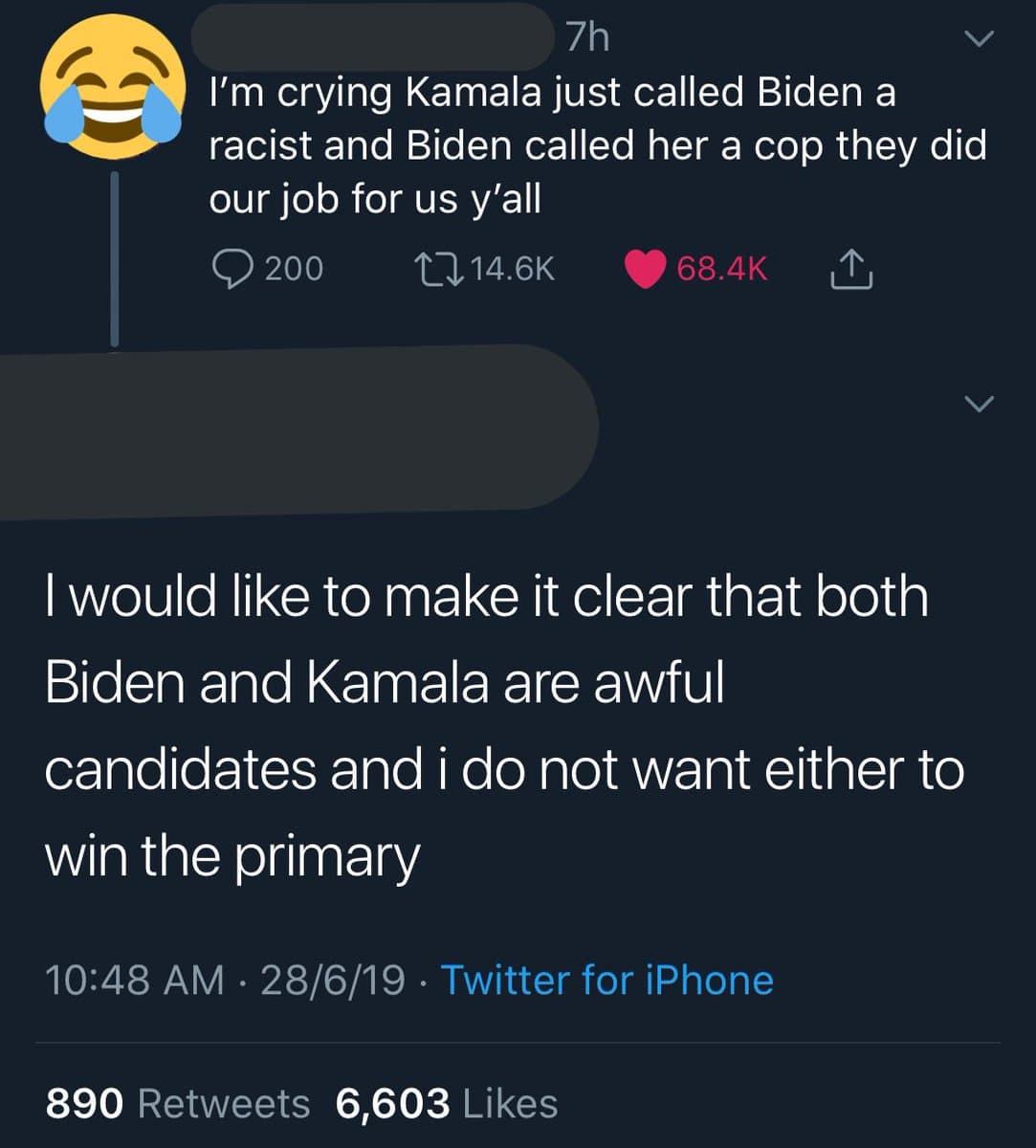Screen dimensions: 1036x1148
Task: Click the vertical thread line below avatar
Action: [114, 258]
